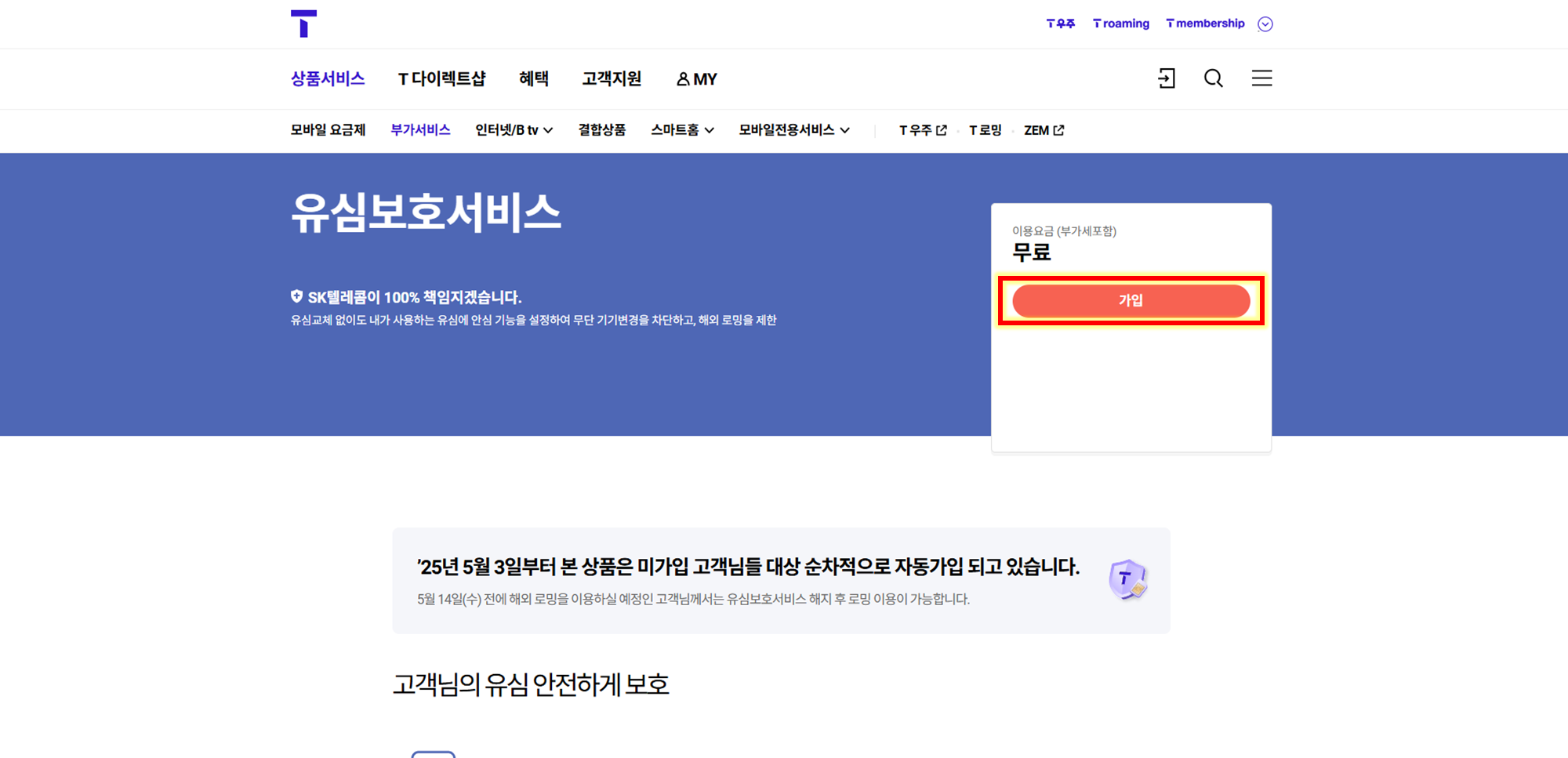Open the T 우주 external link in submenu
Image resolution: width=1568 pixels, height=758 pixels.
click(923, 130)
